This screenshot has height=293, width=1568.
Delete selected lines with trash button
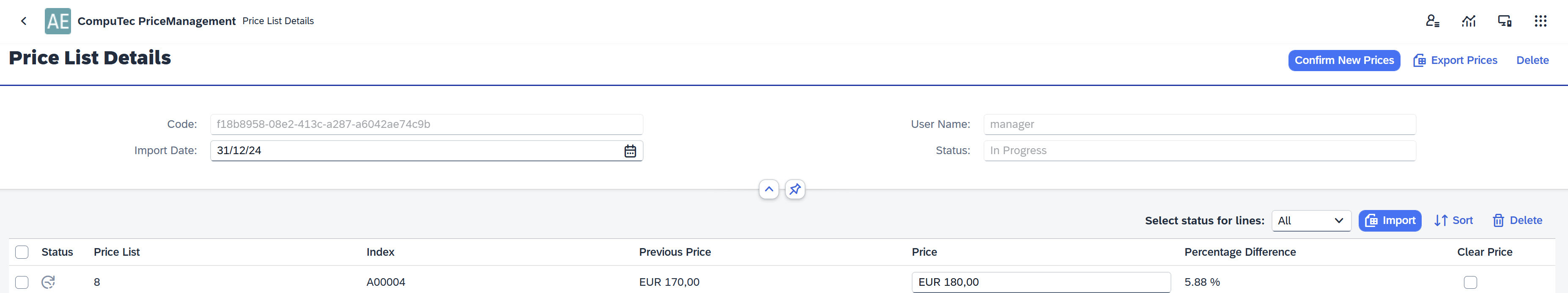pyautogui.click(x=1517, y=221)
